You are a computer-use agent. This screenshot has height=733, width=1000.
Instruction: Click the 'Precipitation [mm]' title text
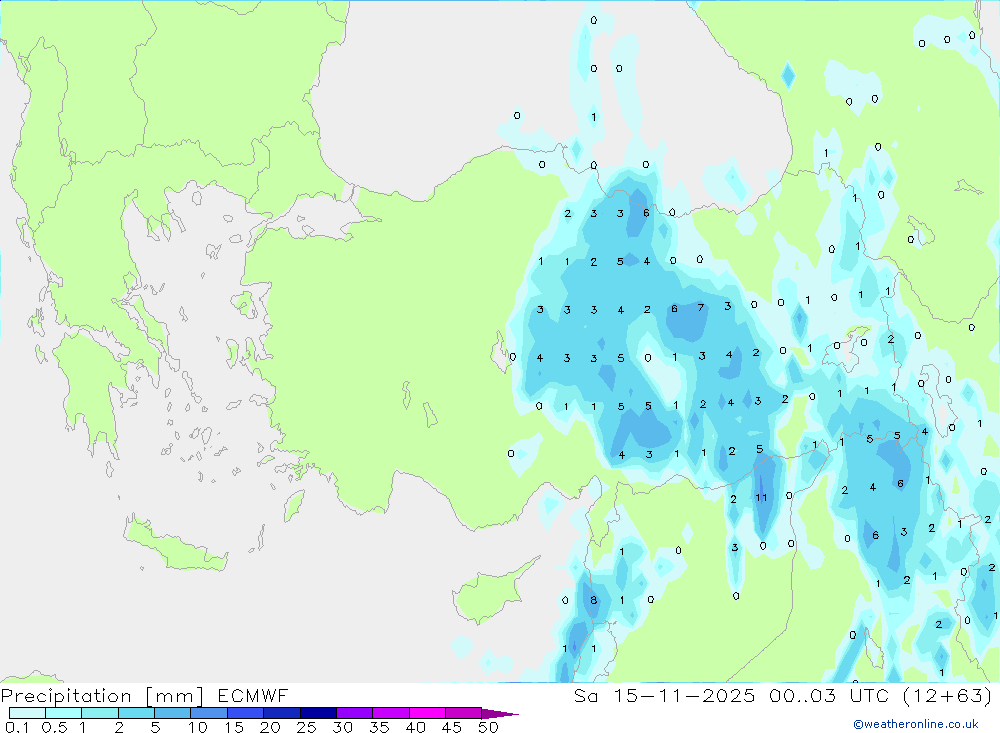pyautogui.click(x=102, y=696)
